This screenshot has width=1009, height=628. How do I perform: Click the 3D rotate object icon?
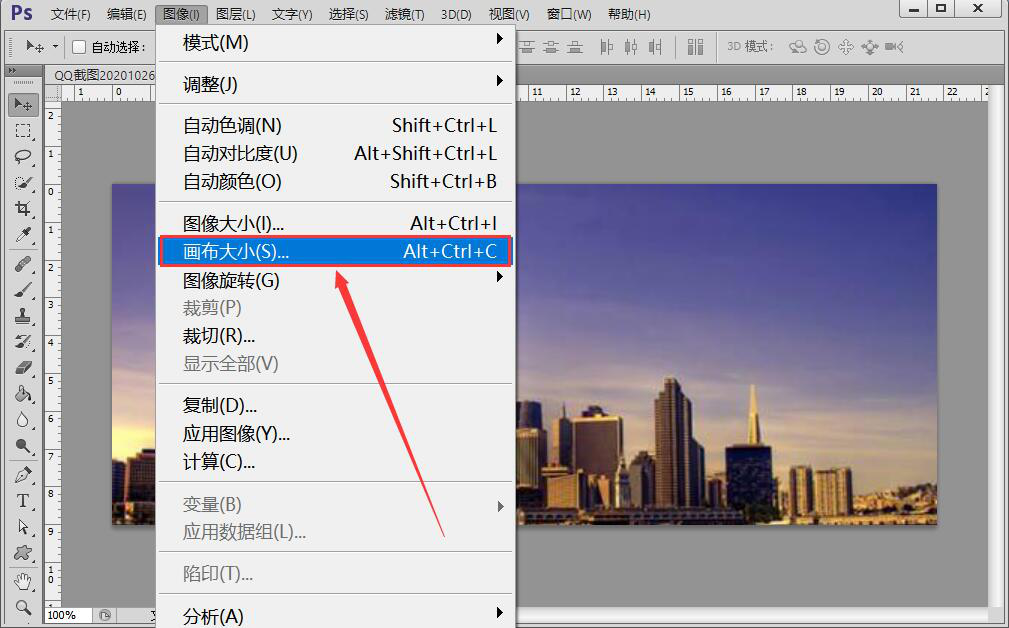tap(798, 46)
